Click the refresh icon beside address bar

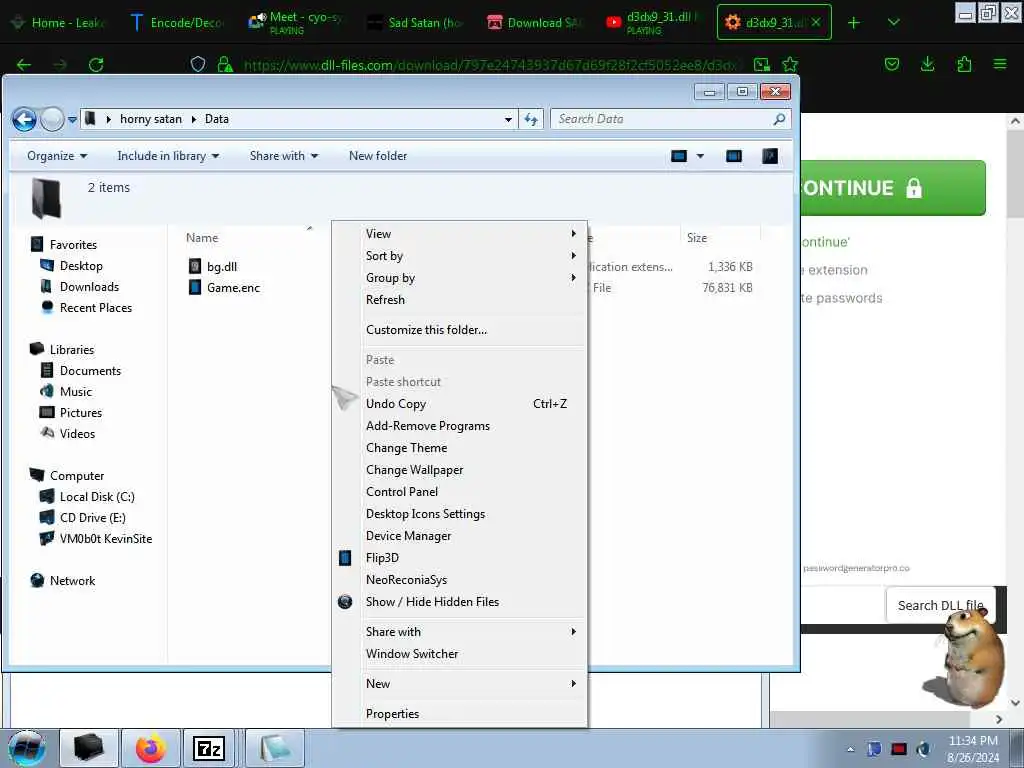[x=531, y=120]
